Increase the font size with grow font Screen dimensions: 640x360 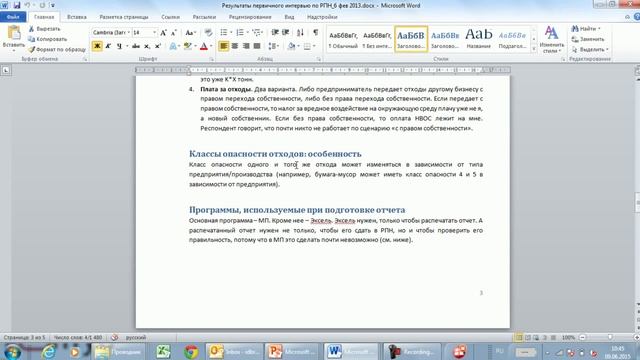coord(163,33)
